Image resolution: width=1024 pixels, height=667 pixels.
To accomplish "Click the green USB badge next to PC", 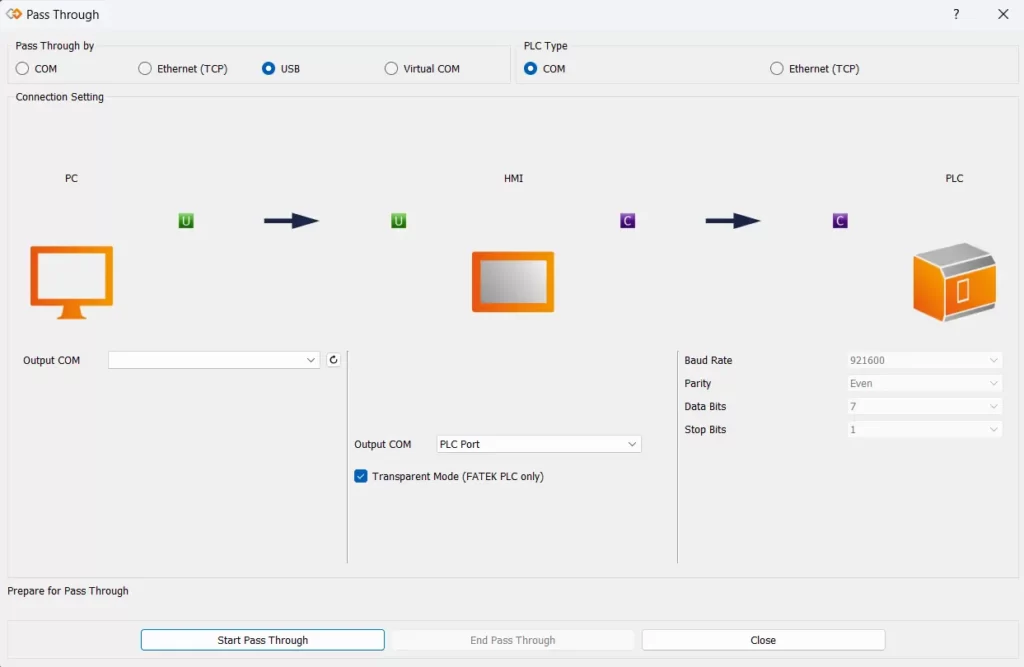I will tap(186, 221).
